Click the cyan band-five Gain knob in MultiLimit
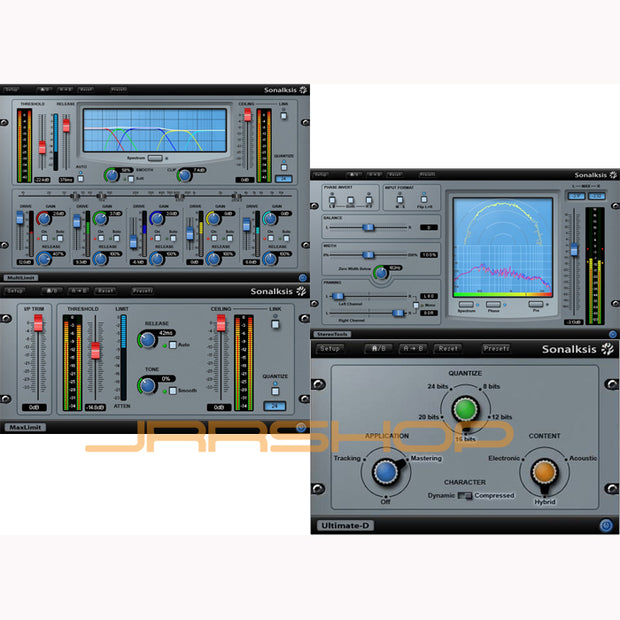This screenshot has width=620, height=620. (x=270, y=218)
